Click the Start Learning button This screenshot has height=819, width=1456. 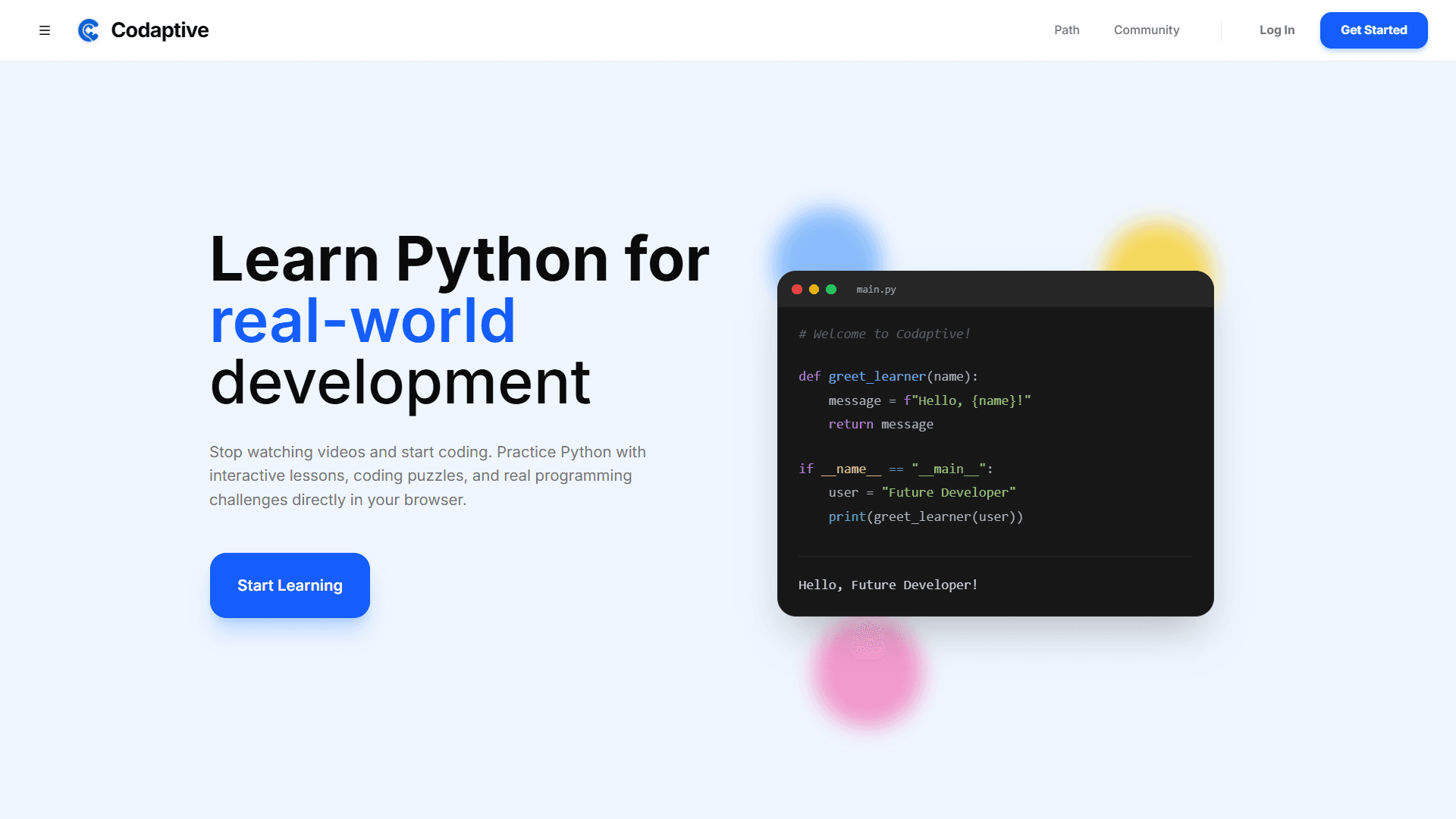290,585
